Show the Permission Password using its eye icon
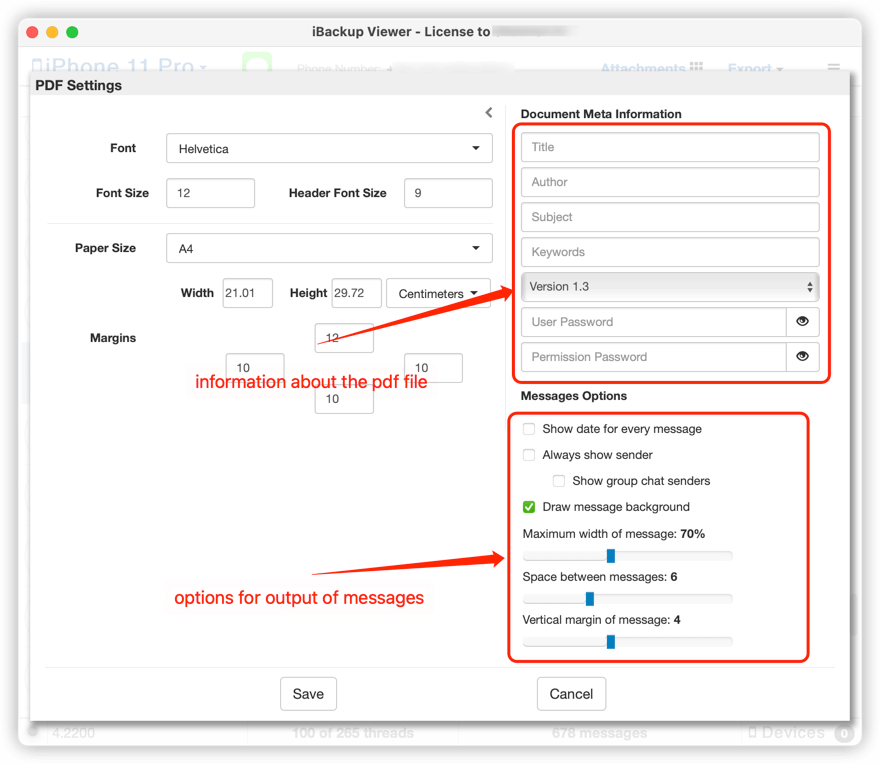The height and width of the screenshot is (764, 880). 803,357
